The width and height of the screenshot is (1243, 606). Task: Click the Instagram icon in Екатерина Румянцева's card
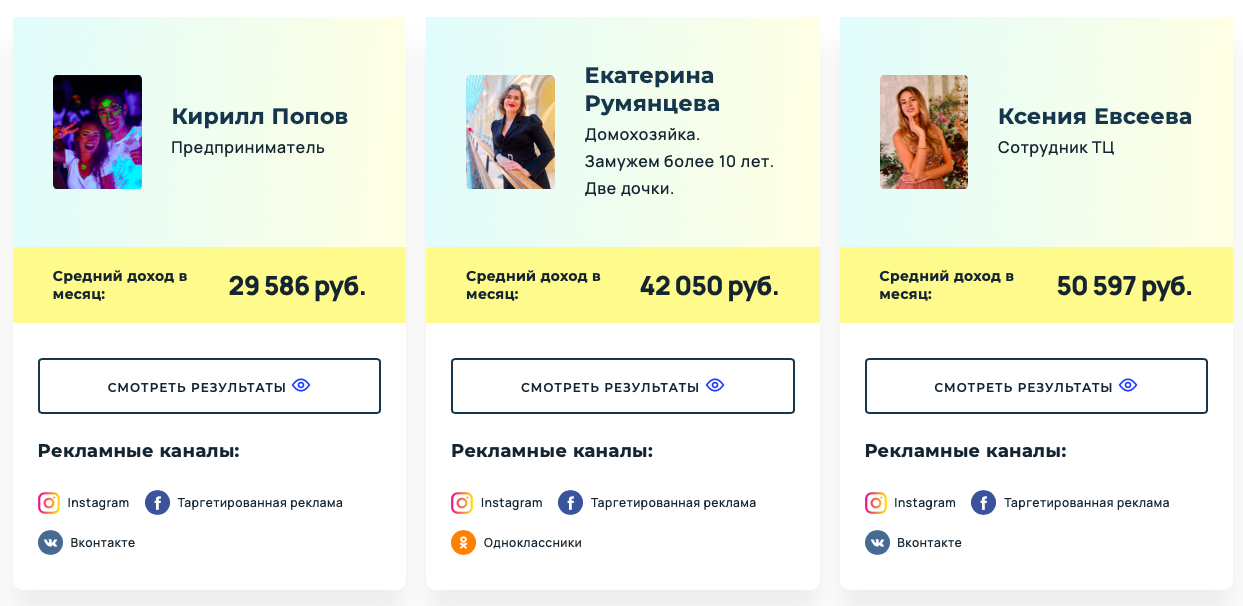pyautogui.click(x=462, y=503)
